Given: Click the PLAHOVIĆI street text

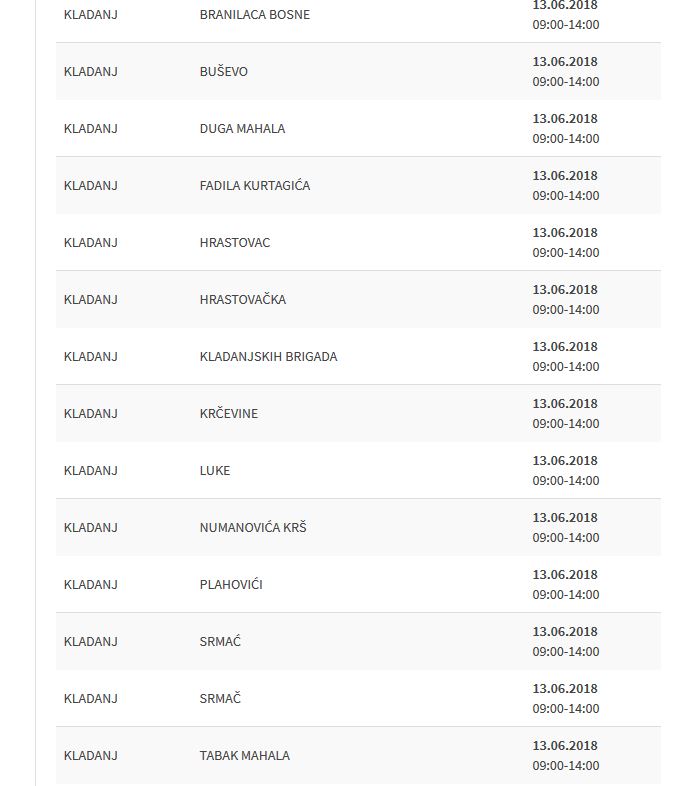Looking at the screenshot, I should (x=231, y=585).
